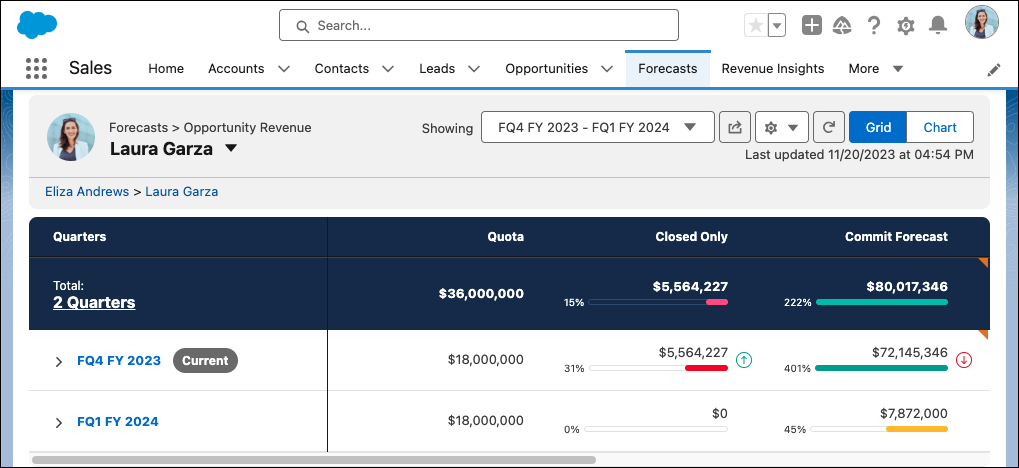Refresh the forecast data

pos(829,127)
